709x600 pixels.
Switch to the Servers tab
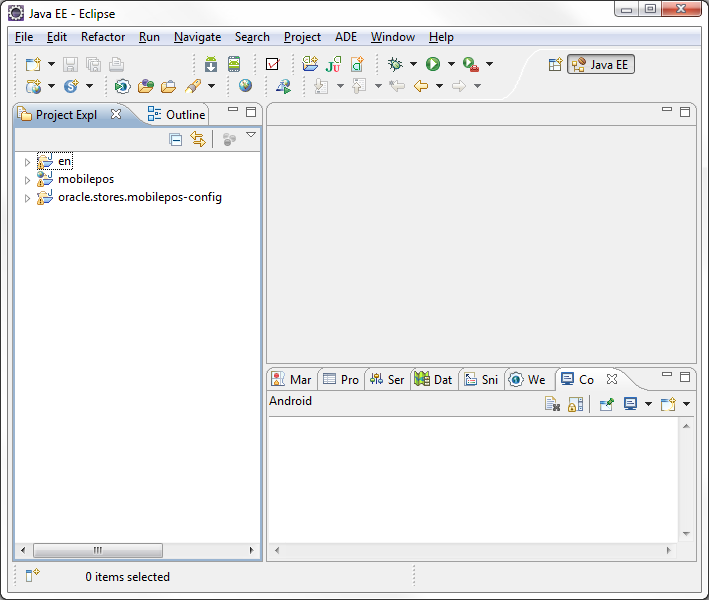coord(387,379)
